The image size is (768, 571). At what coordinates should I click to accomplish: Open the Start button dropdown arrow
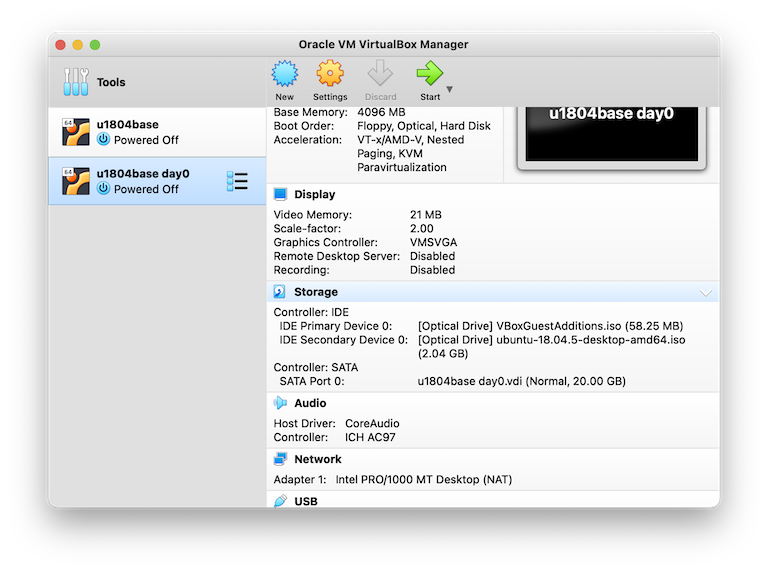[450, 89]
